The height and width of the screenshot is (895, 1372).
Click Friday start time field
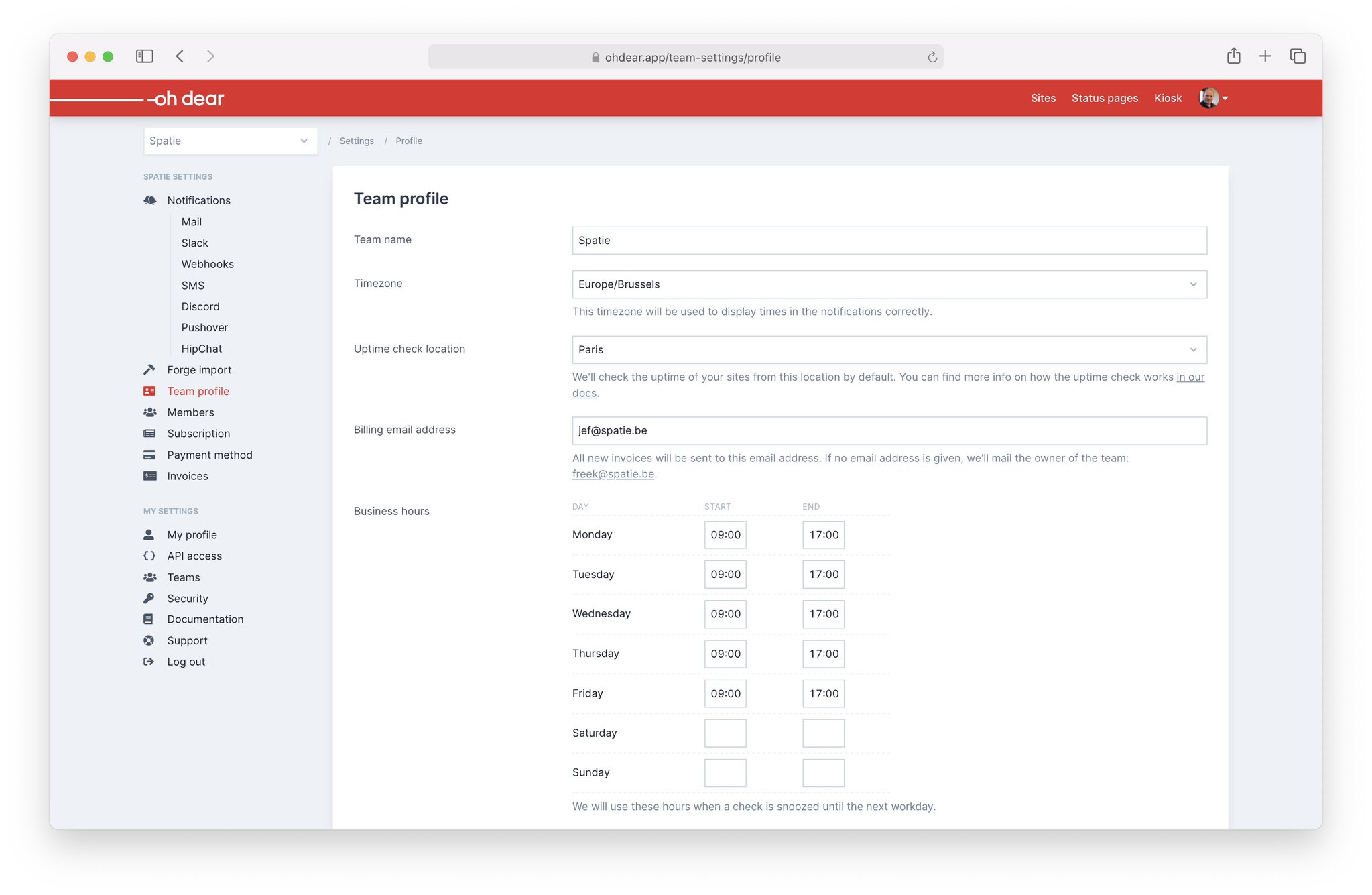(x=725, y=693)
